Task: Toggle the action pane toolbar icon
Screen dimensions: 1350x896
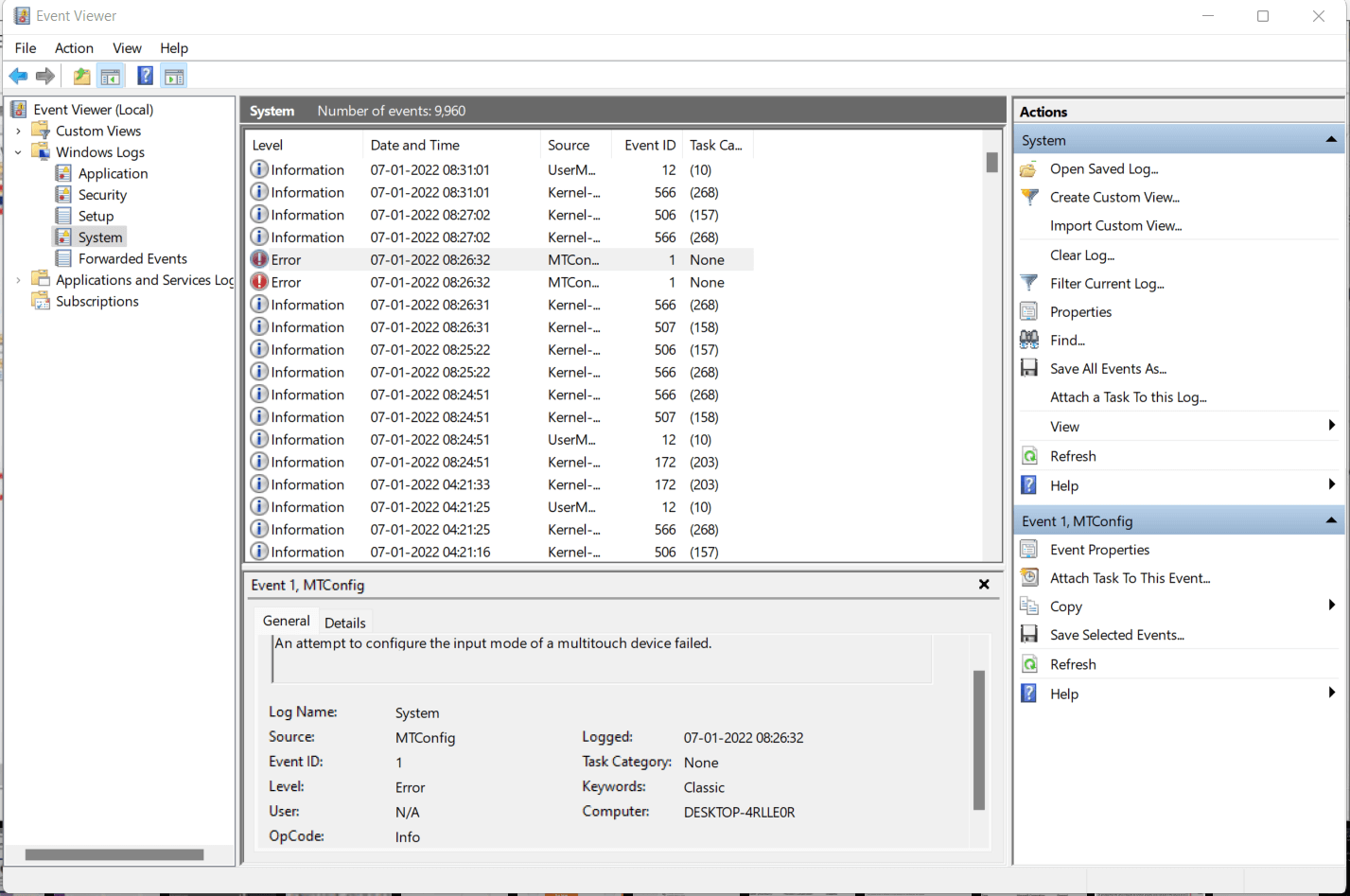Action: coord(174,76)
